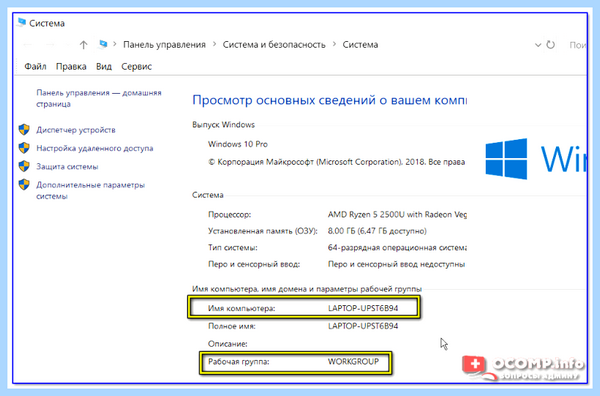Expand the address bar history dropdown
Viewport: 600px width, 396px height.
coord(538,45)
